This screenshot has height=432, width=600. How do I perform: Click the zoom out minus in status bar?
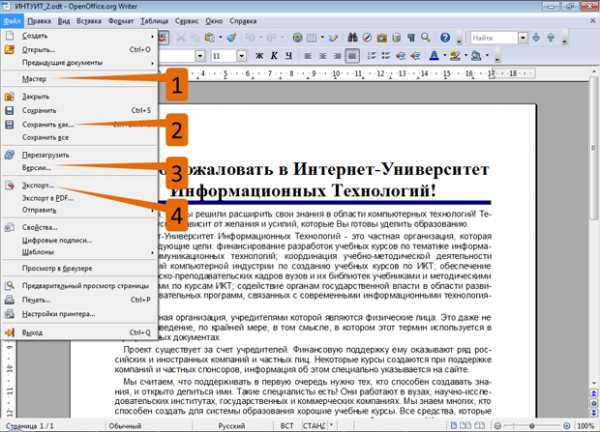click(x=497, y=425)
